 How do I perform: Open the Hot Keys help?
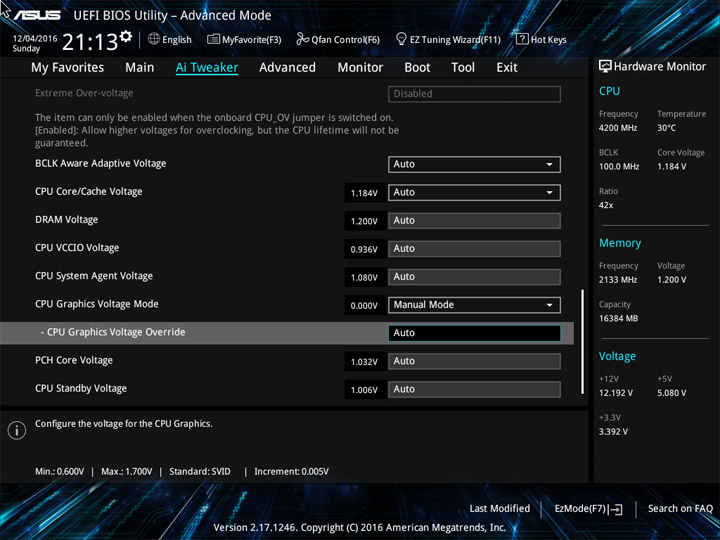pyautogui.click(x=541, y=39)
